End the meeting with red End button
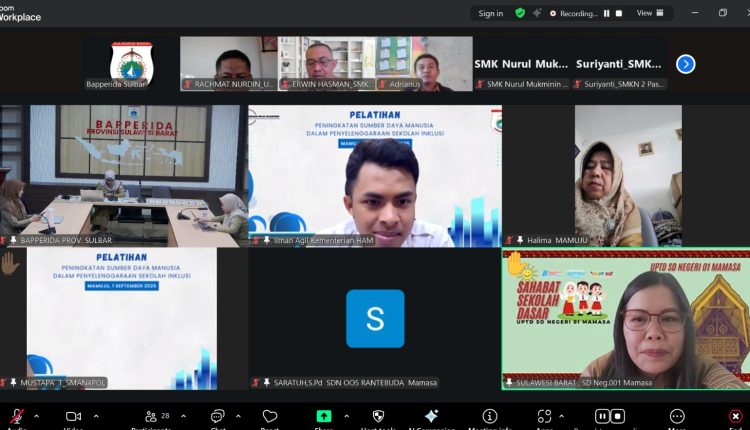 735,416
